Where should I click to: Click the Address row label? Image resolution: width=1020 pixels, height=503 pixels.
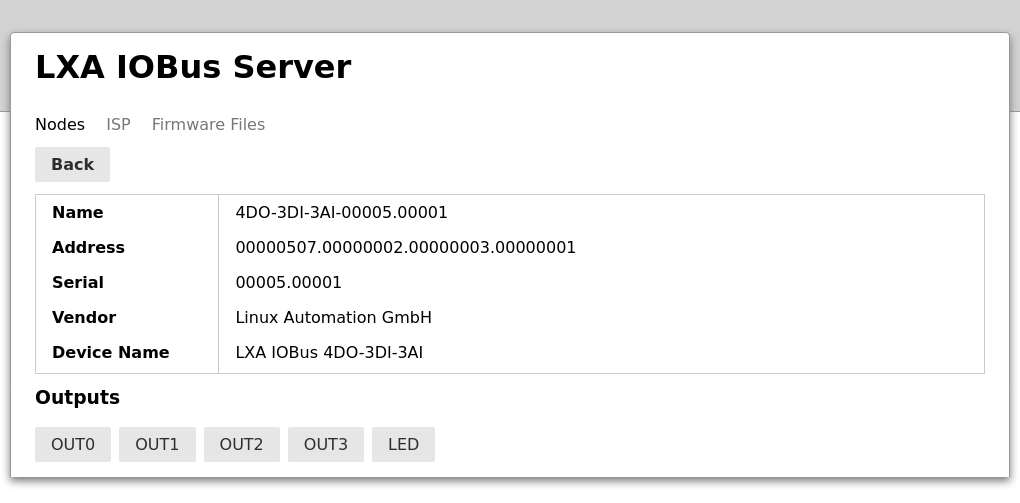pos(88,248)
